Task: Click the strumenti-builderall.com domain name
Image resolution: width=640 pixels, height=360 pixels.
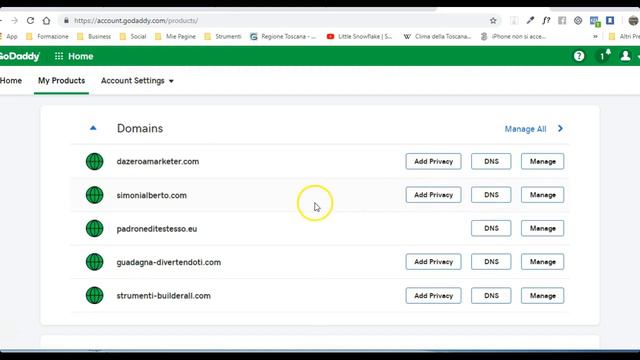Action: click(164, 296)
